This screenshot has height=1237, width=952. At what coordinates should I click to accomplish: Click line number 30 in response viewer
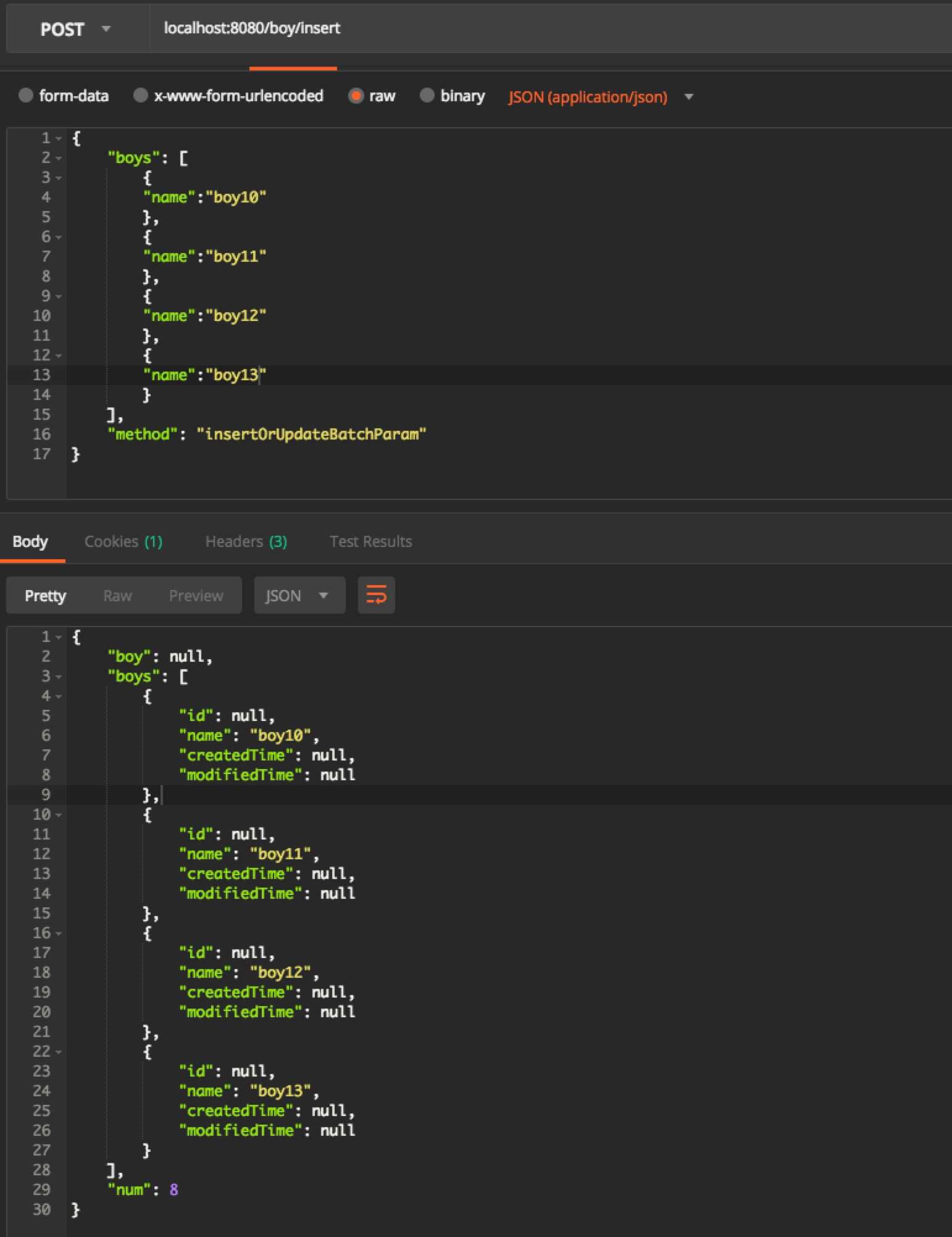tap(41, 1210)
